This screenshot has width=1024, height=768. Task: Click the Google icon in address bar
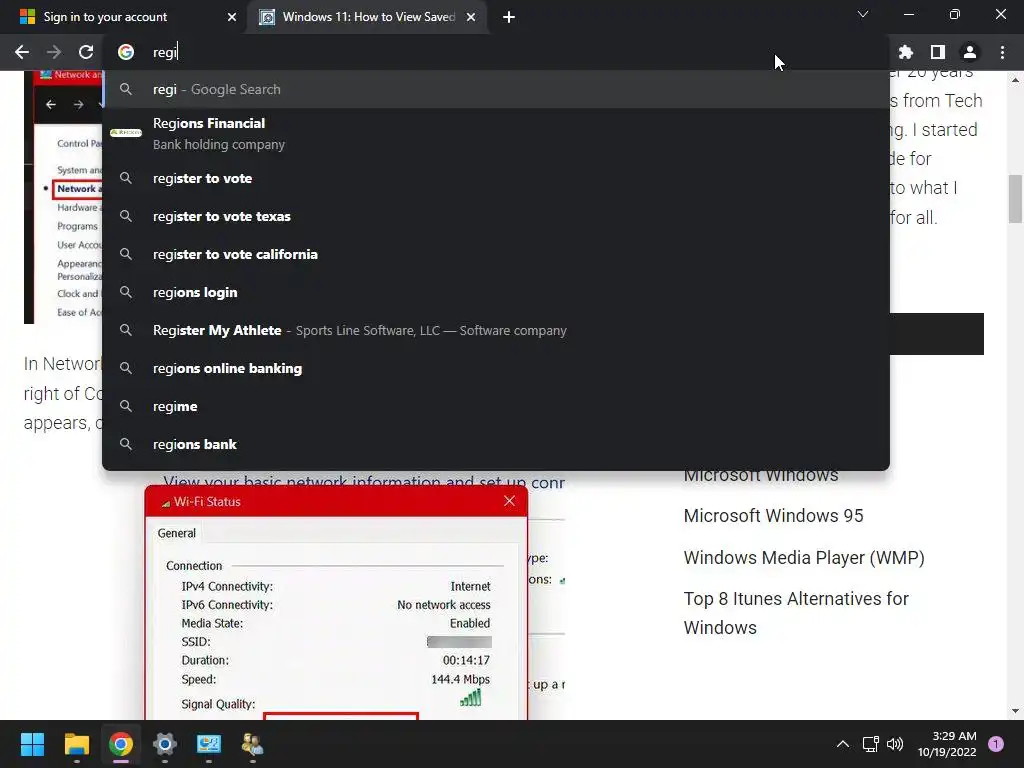tap(126, 52)
